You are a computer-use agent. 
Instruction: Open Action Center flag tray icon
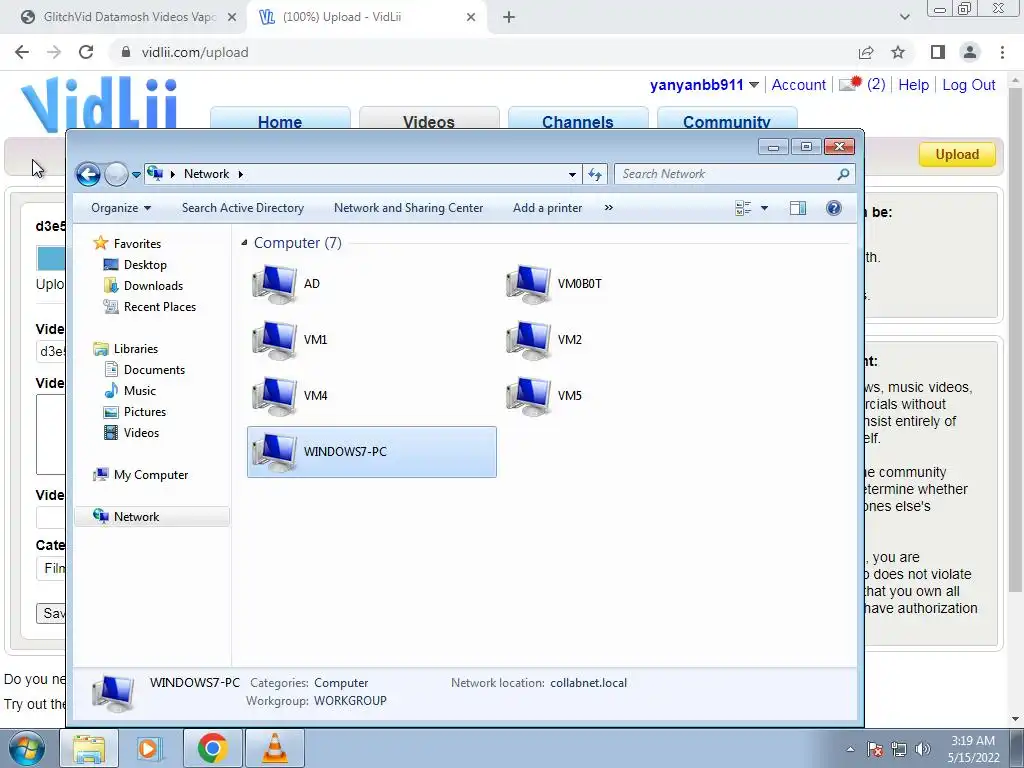875,750
